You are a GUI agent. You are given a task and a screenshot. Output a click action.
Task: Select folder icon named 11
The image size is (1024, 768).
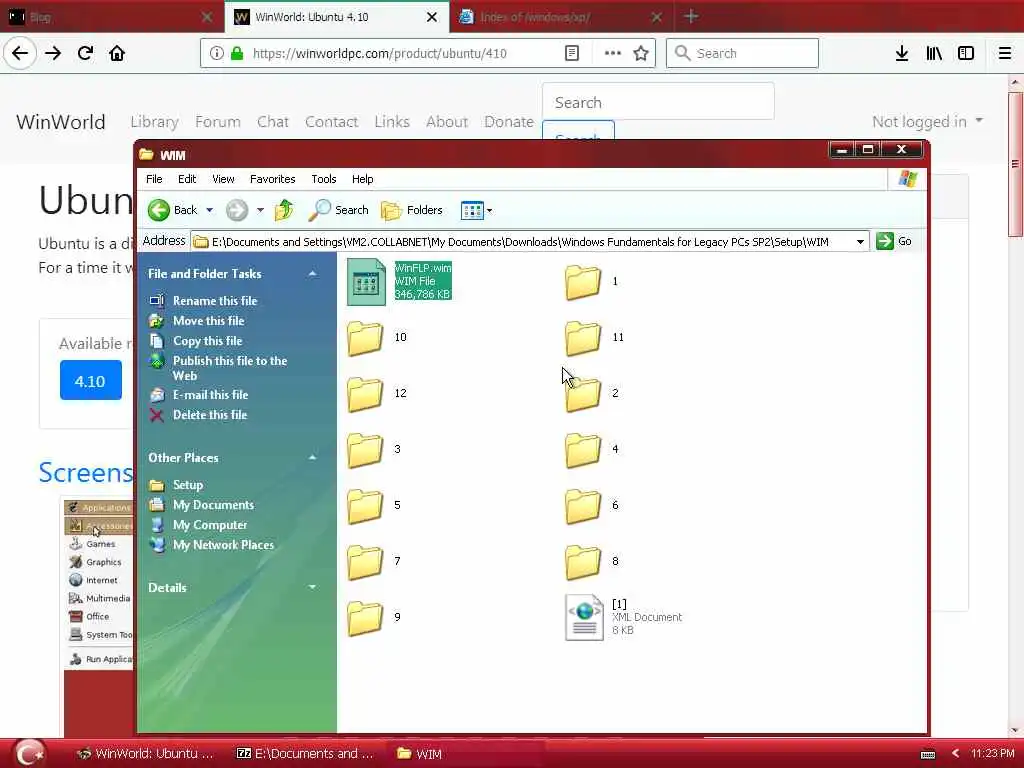tap(583, 338)
